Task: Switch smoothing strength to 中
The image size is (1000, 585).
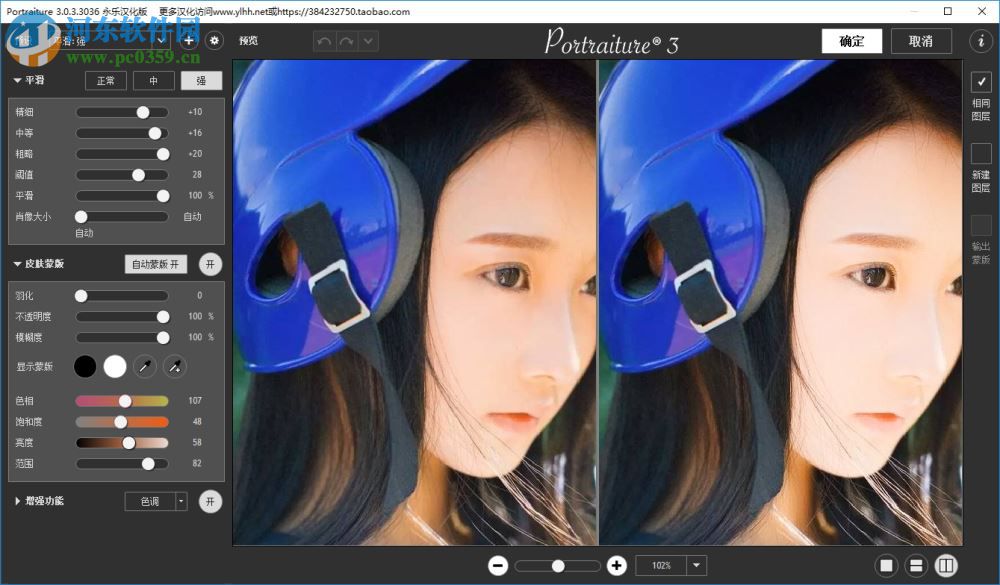Action: click(x=153, y=80)
